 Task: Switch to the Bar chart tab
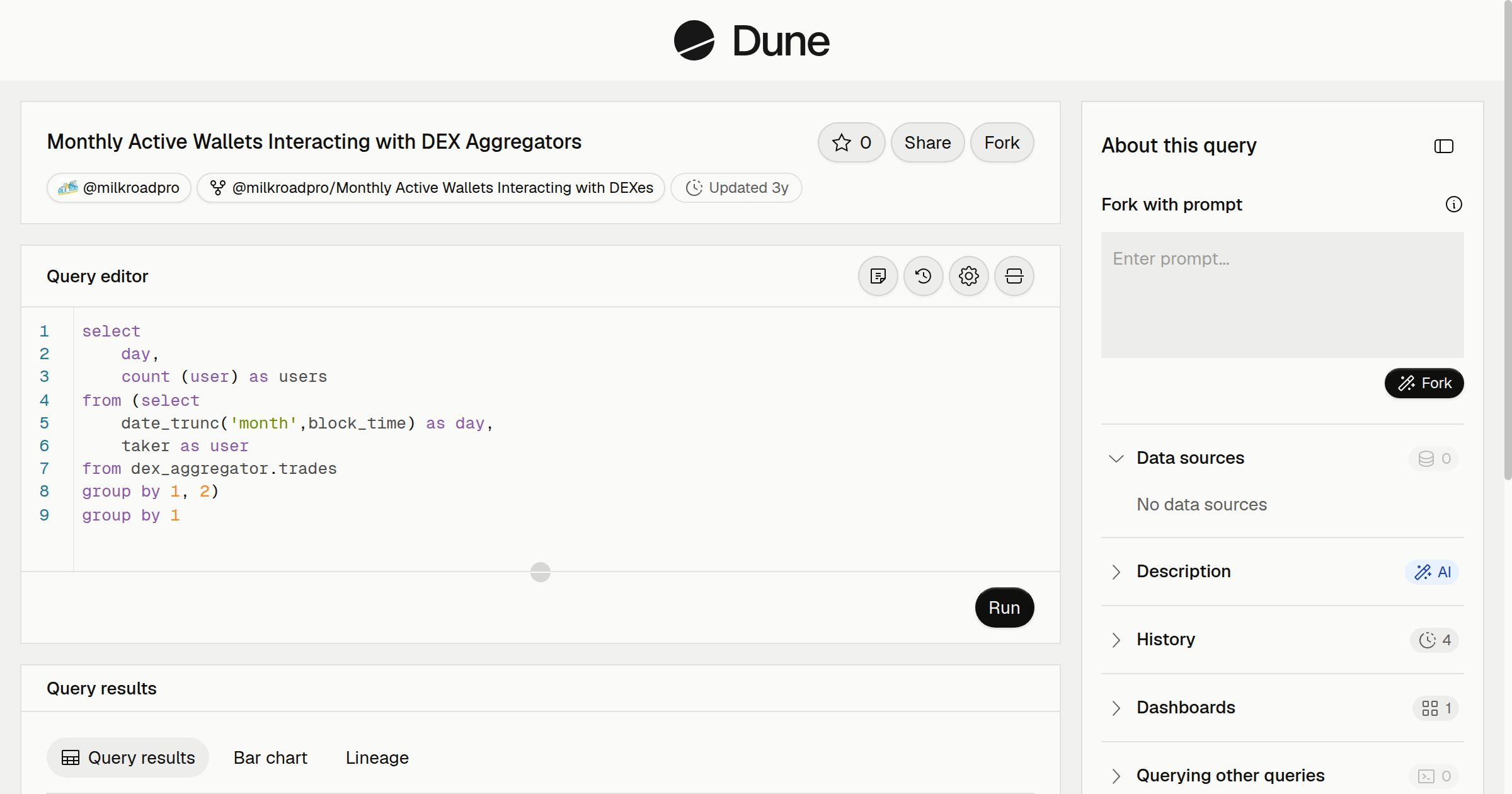(270, 757)
